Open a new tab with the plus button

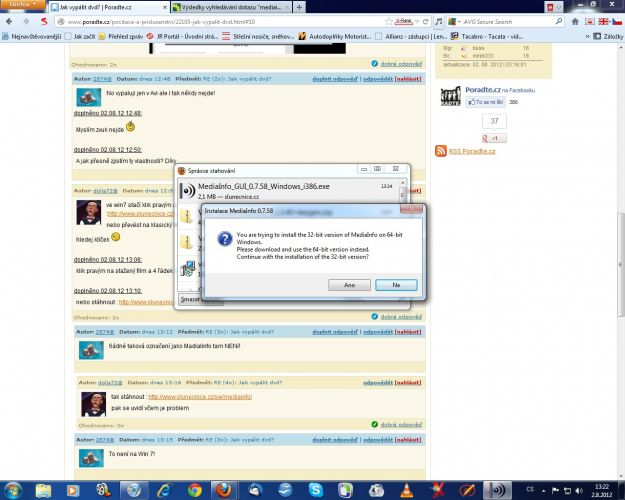point(299,7)
